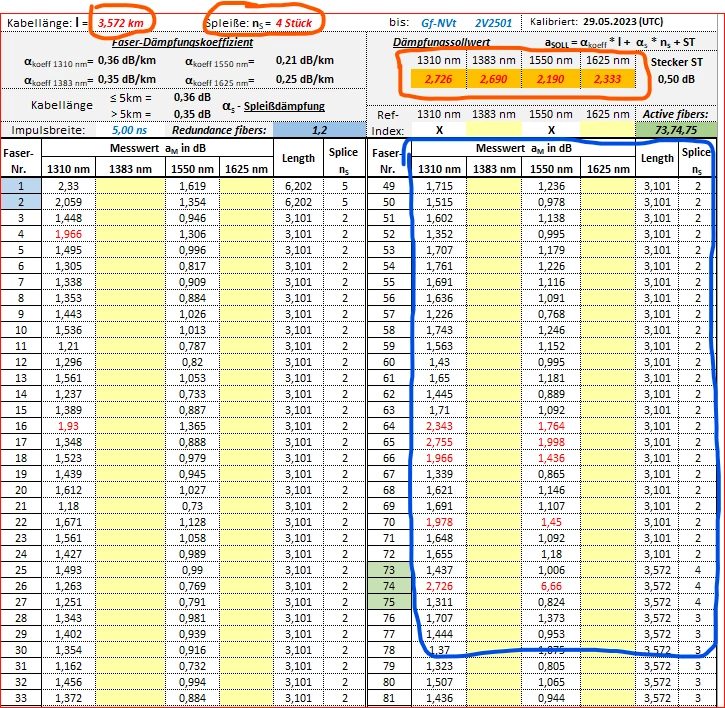Select the Kabellänge value 3,572 km
The height and width of the screenshot is (708, 725).
pyautogui.click(x=120, y=23)
